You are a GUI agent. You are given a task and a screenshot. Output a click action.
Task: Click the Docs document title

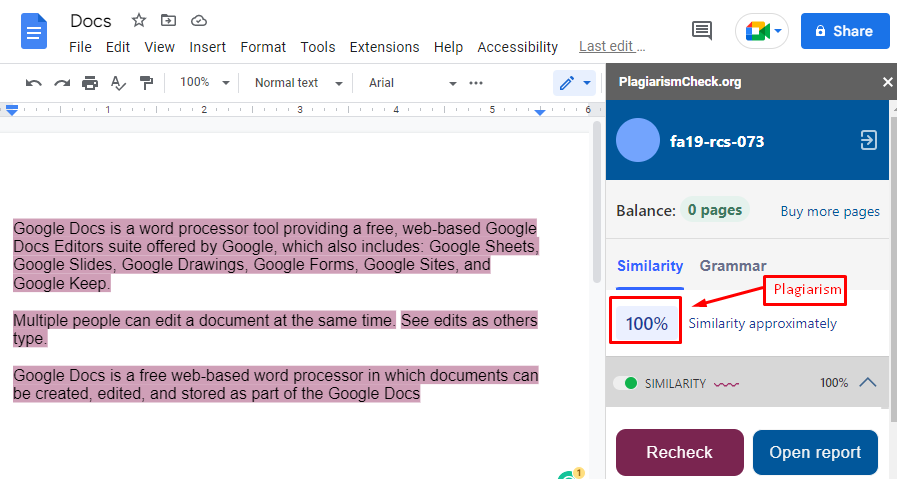tap(90, 21)
